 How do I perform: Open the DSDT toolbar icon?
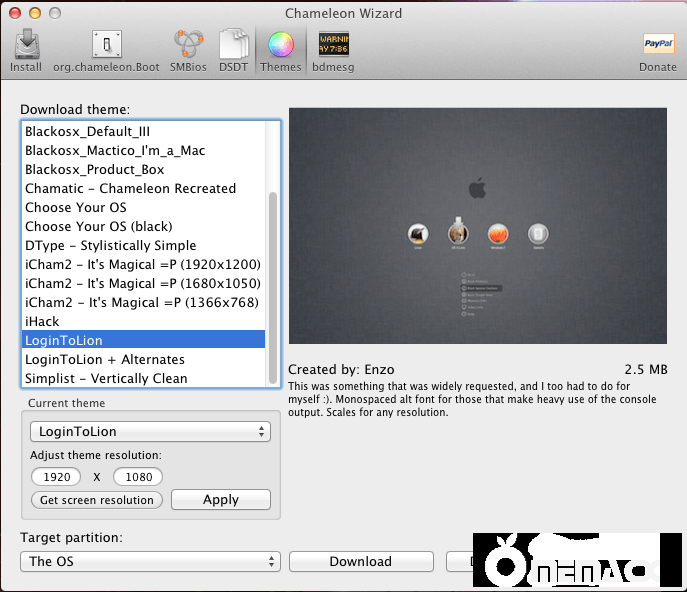[x=233, y=50]
